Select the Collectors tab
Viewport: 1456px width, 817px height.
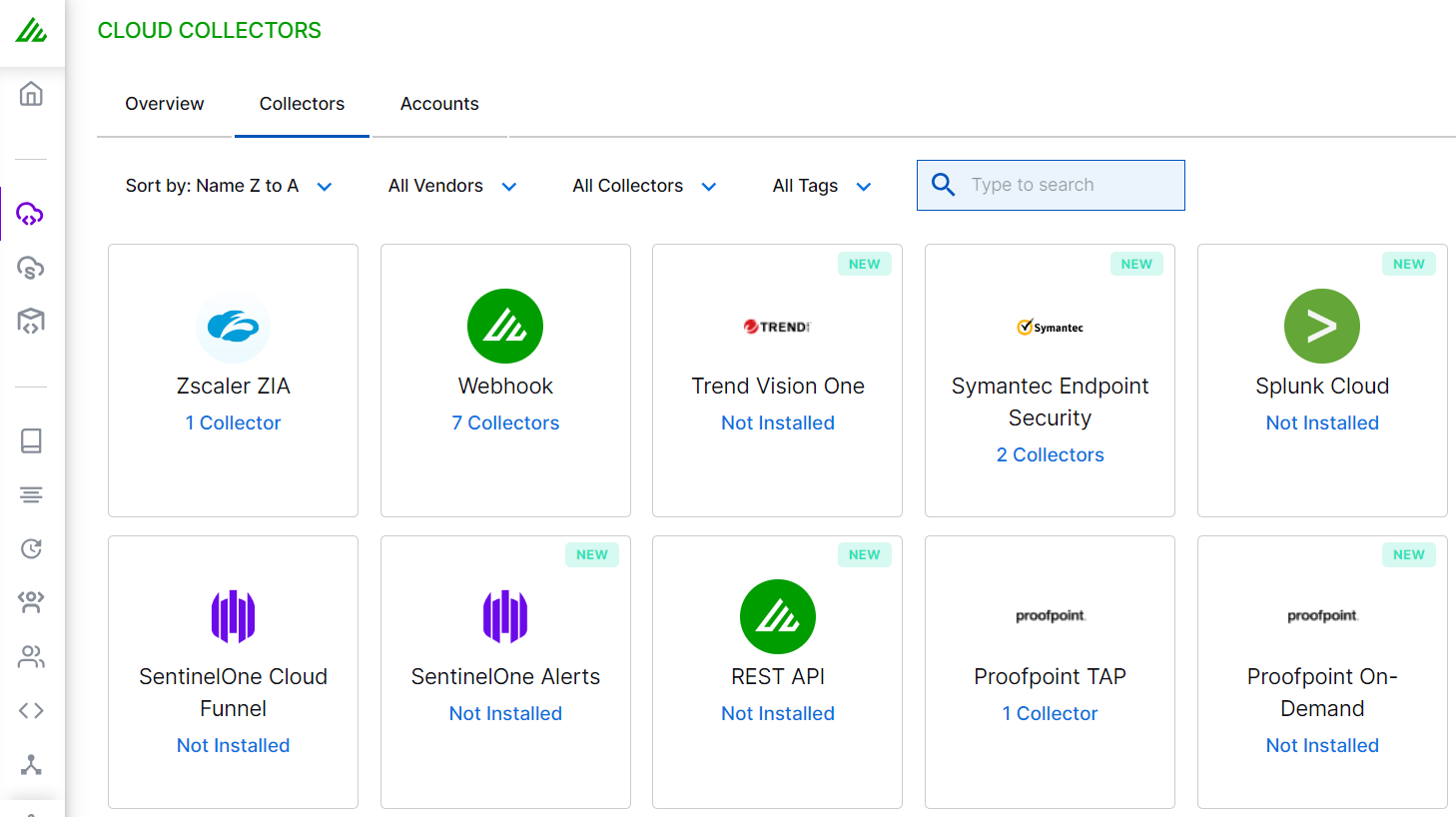302,104
